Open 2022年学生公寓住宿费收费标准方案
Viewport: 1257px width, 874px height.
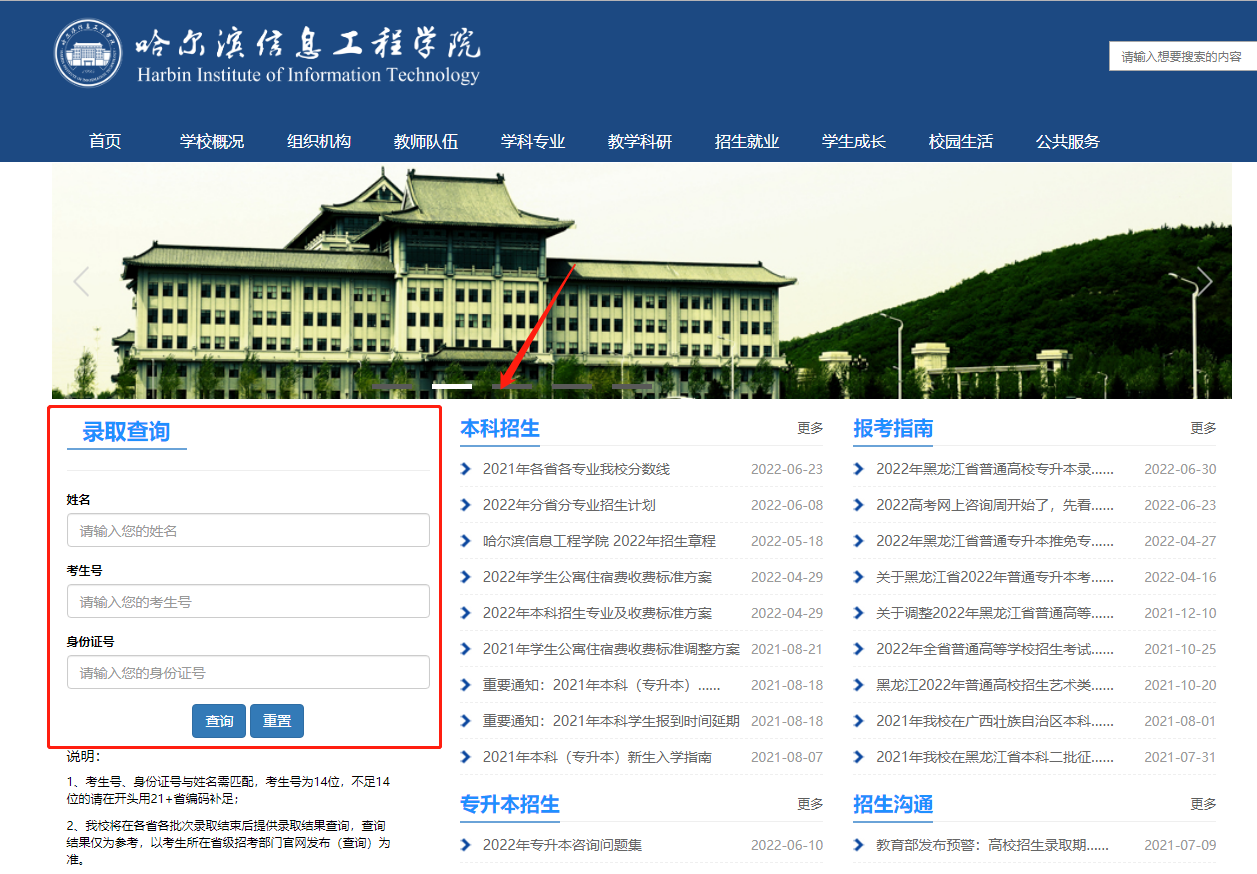pos(597,577)
